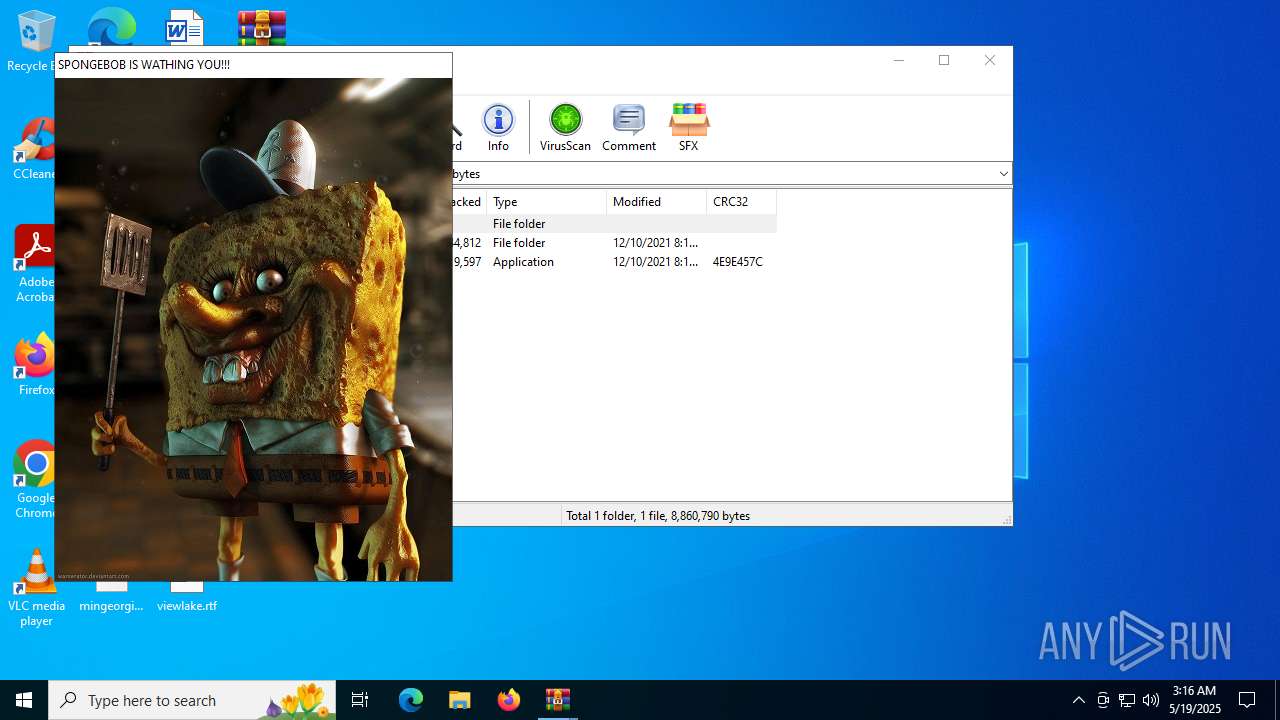Open the Windows Start menu
The image size is (1280, 720).
point(24,700)
